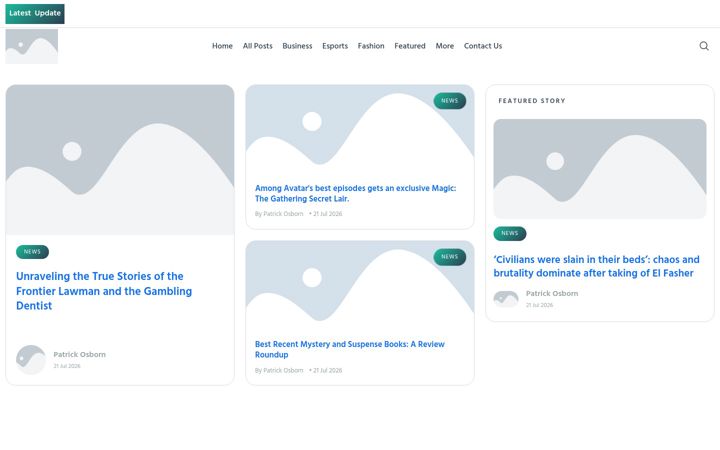Click By Patrick Osborn on Avatar card

tap(279, 214)
